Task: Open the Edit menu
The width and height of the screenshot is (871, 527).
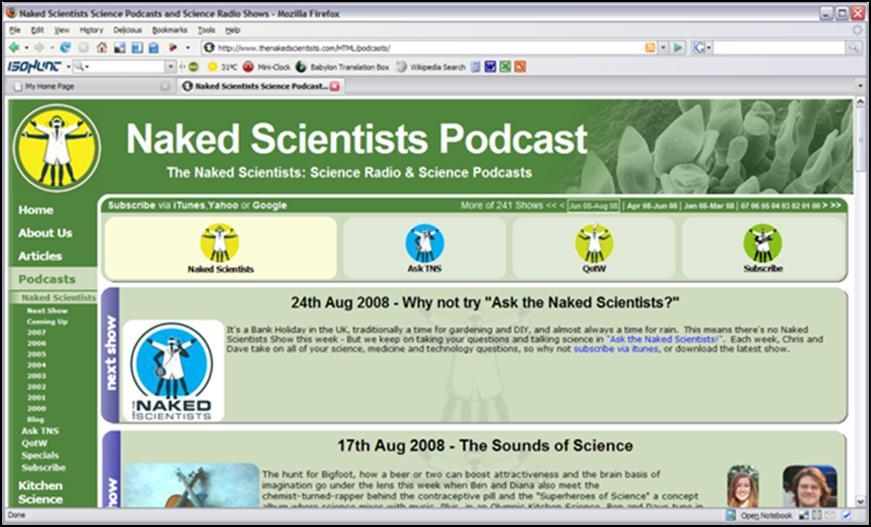Action: click(37, 31)
